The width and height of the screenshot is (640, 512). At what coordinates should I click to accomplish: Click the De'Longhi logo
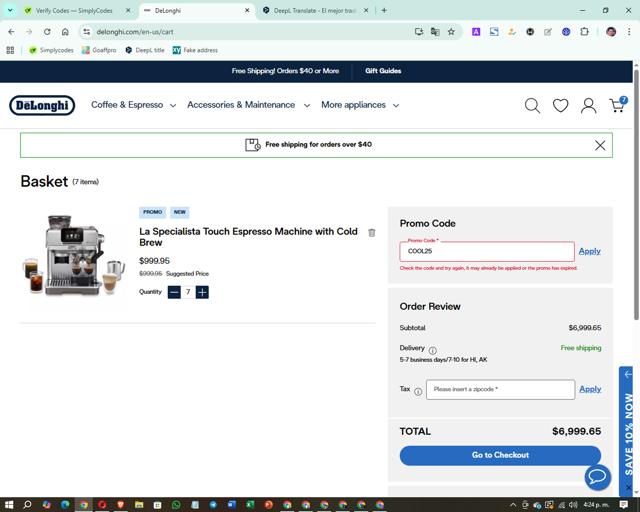42,105
